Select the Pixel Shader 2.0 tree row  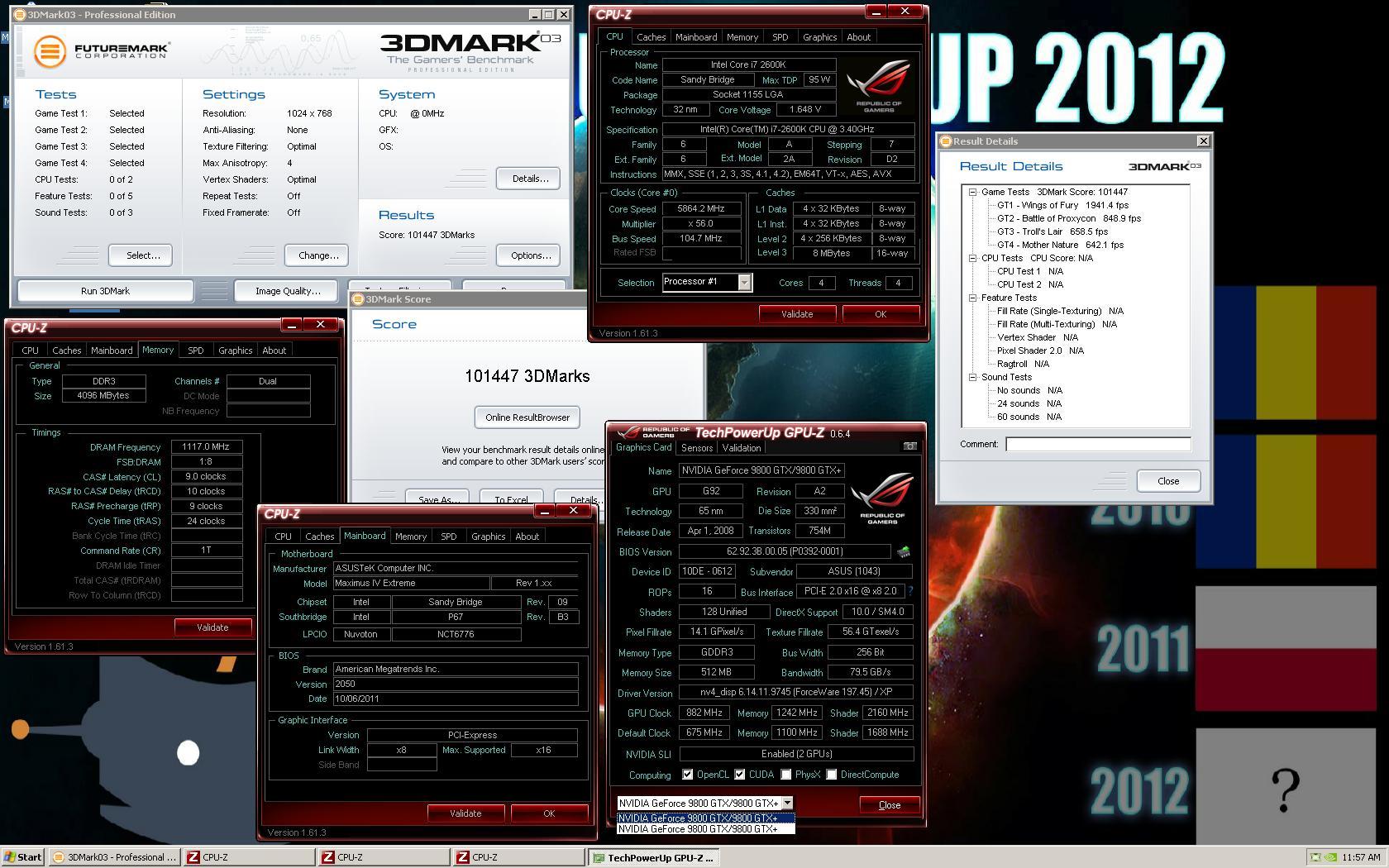(1040, 351)
